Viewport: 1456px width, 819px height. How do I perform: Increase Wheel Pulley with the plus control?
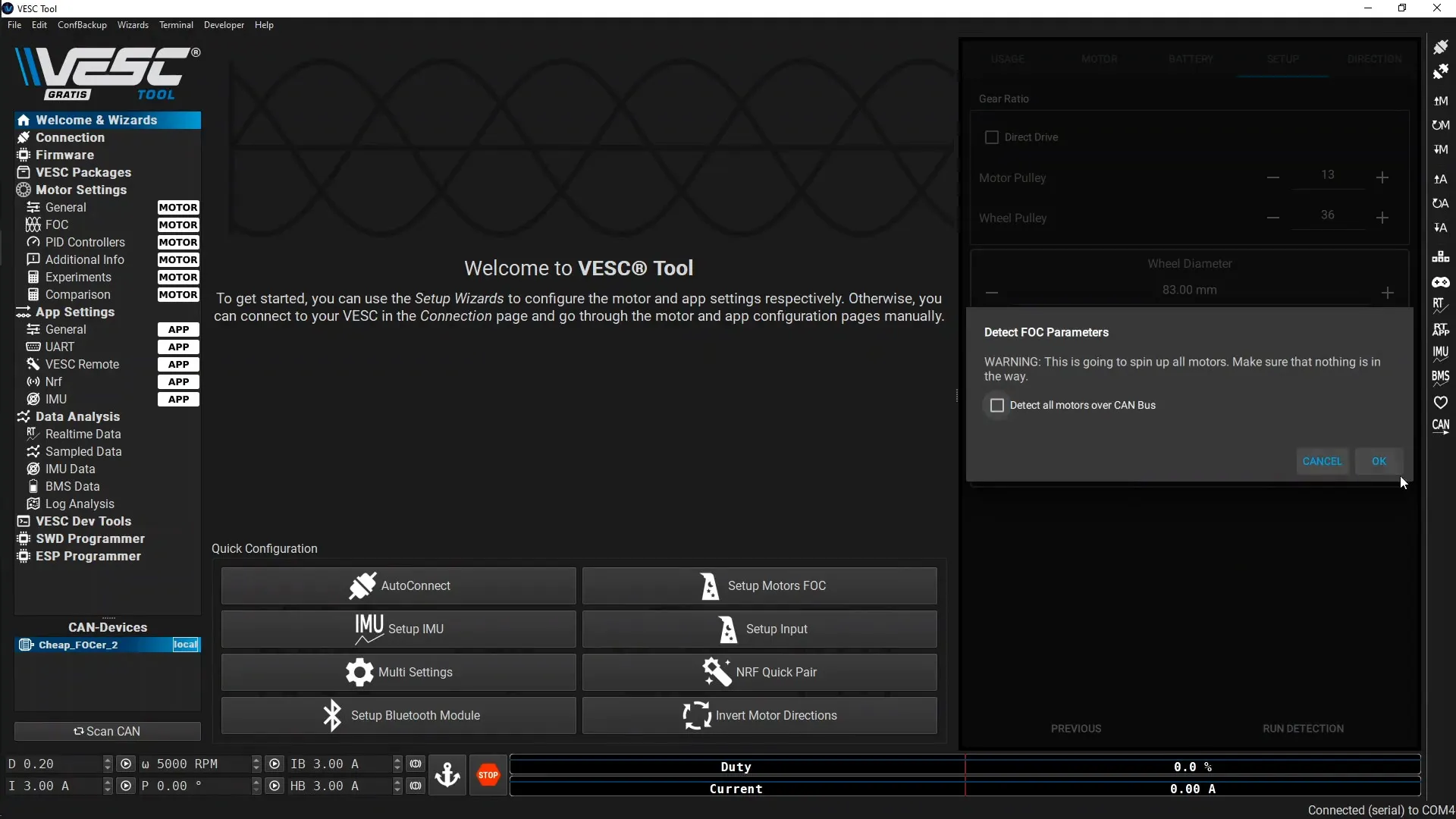pyautogui.click(x=1382, y=218)
